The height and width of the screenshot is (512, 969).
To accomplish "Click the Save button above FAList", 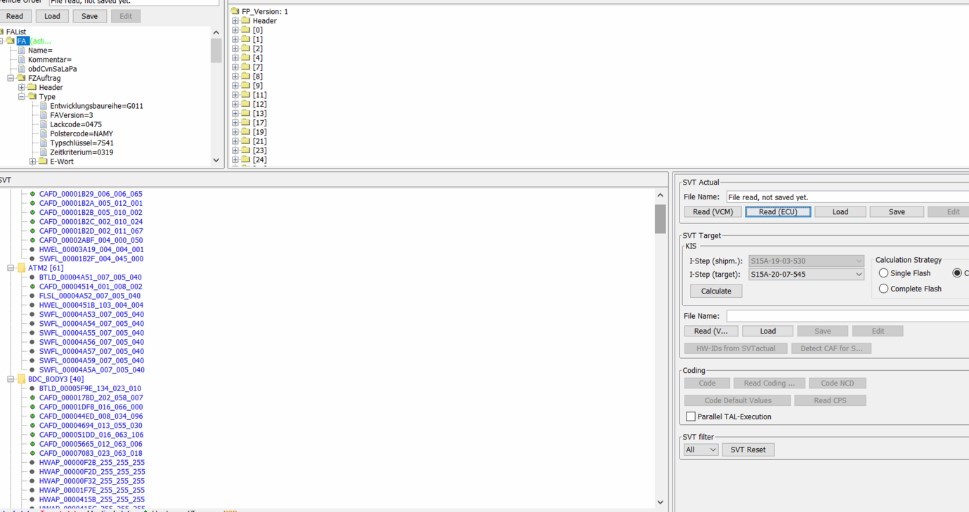I will click(90, 16).
